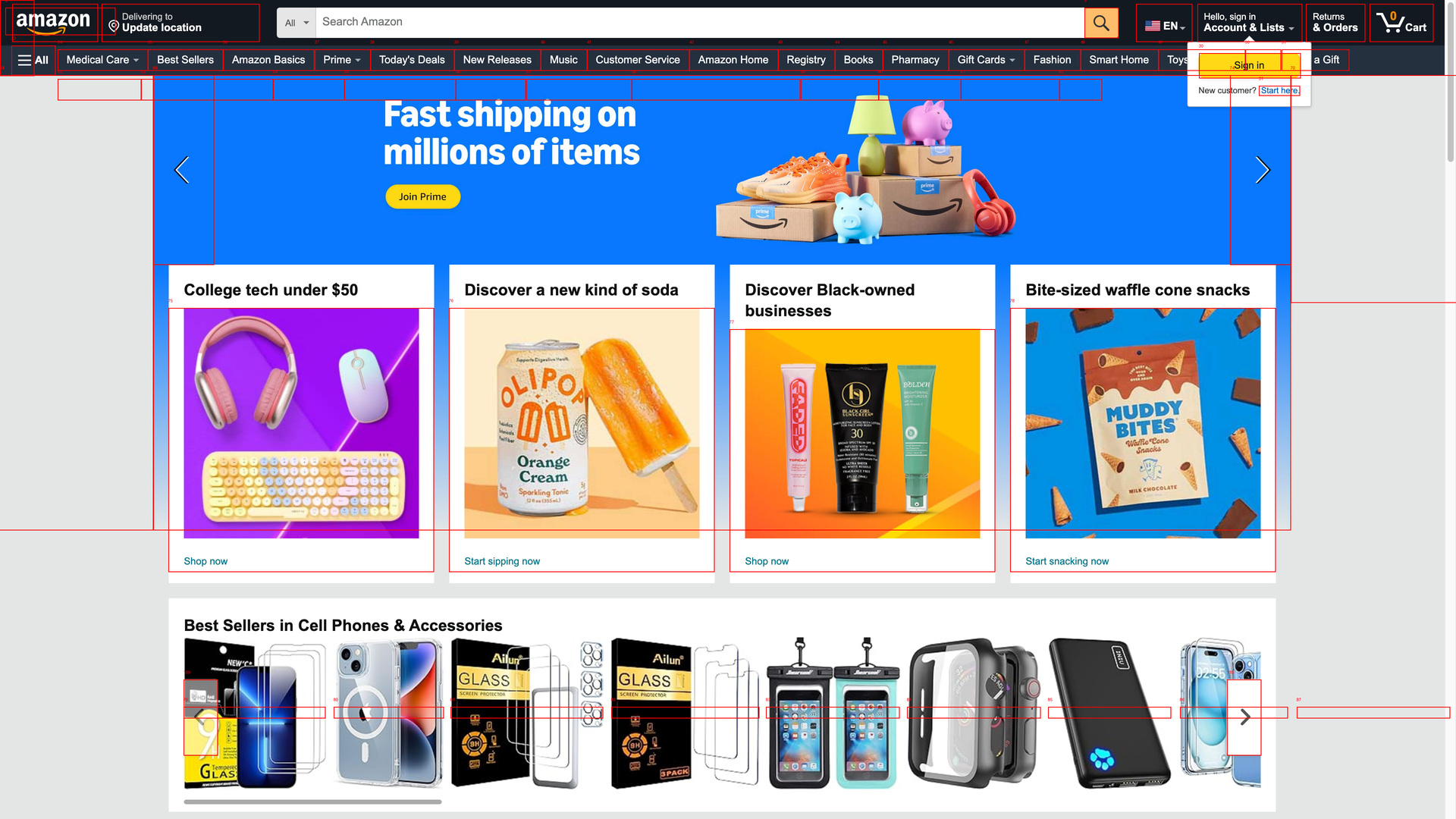The image size is (1456, 819).
Task: Click the Update location pin icon
Action: click(114, 27)
